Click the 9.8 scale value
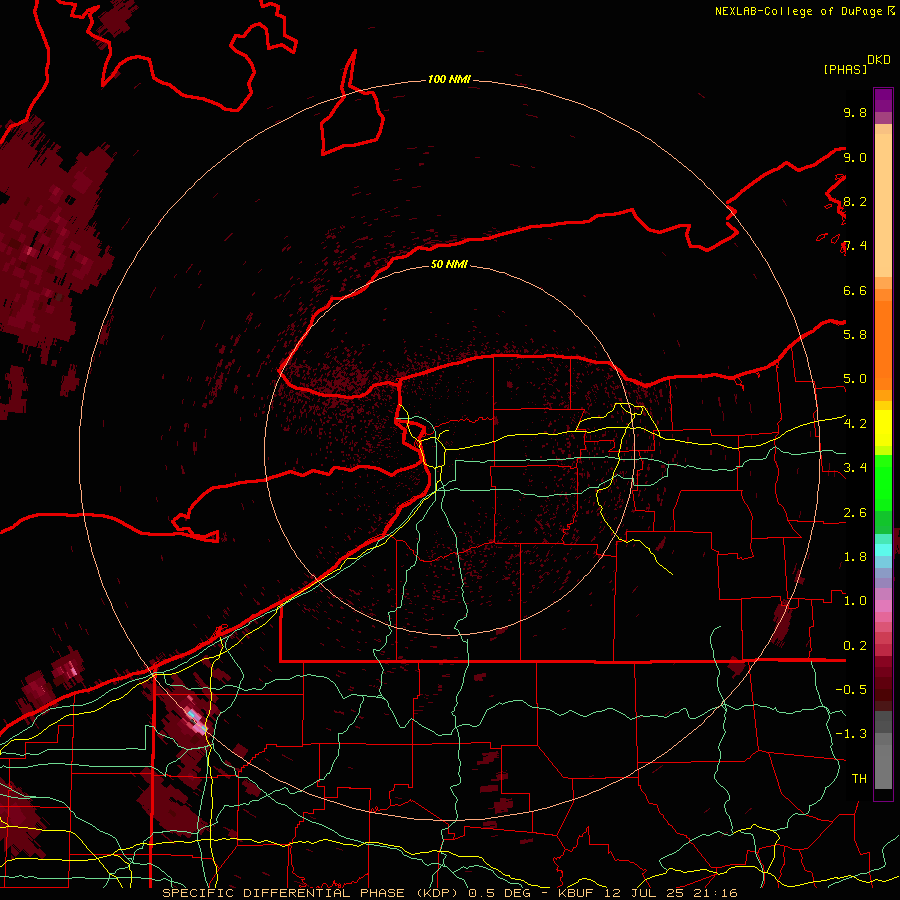Image resolution: width=900 pixels, height=900 pixels. tap(855, 112)
